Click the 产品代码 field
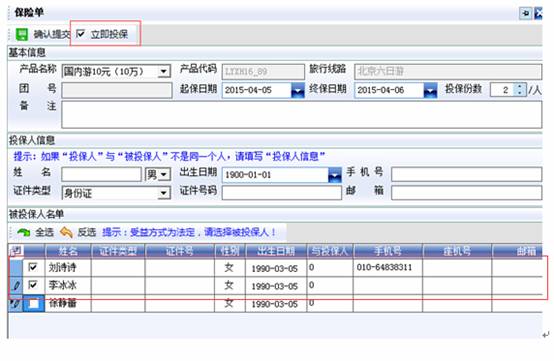This screenshot has height=361, width=554. pos(263,72)
